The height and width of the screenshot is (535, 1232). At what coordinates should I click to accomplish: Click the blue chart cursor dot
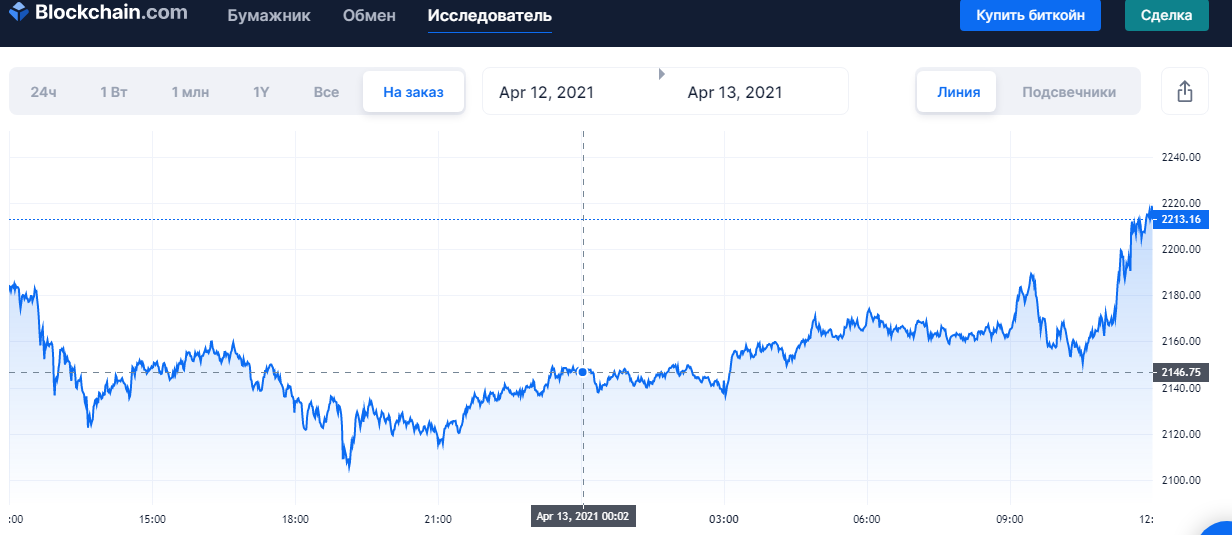pos(583,372)
